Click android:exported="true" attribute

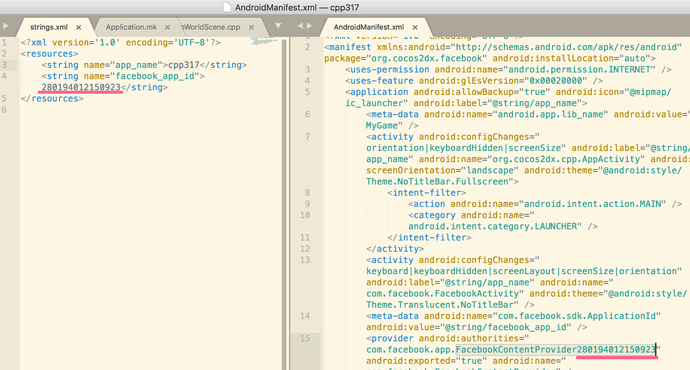click(x=426, y=361)
